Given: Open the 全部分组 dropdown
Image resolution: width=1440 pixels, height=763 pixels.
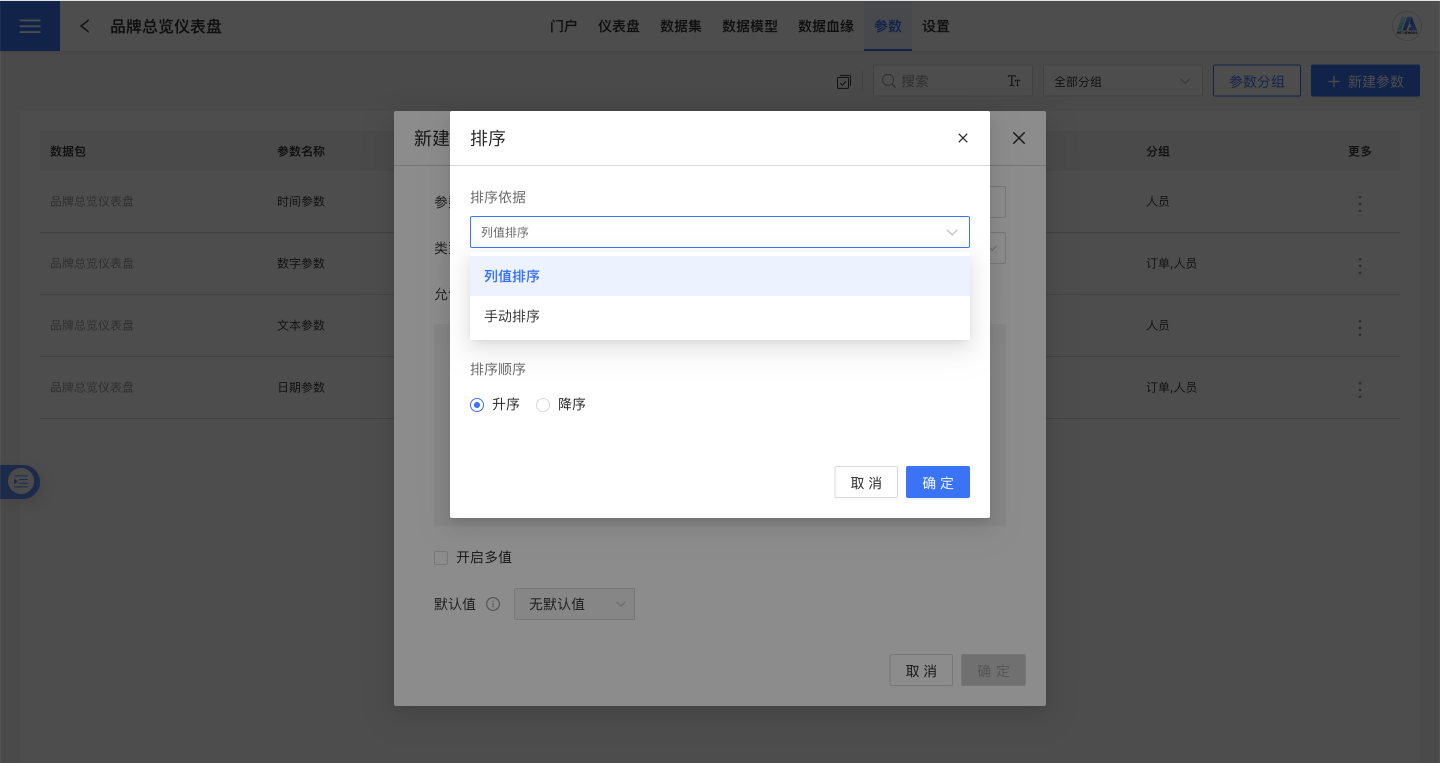Looking at the screenshot, I should click(x=1122, y=82).
